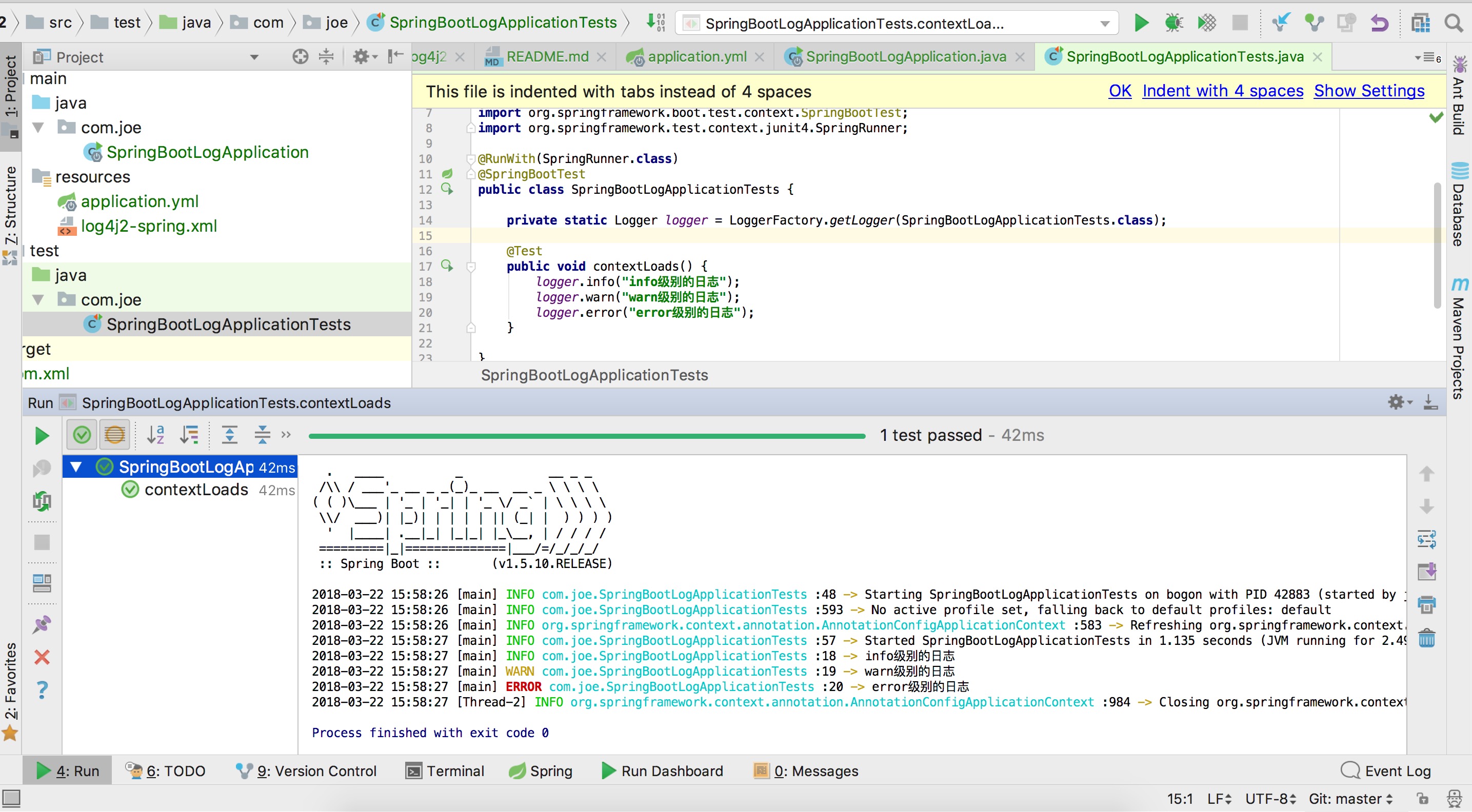The height and width of the screenshot is (812, 1472).
Task: Switch to application.yml editor tab
Action: [x=697, y=56]
